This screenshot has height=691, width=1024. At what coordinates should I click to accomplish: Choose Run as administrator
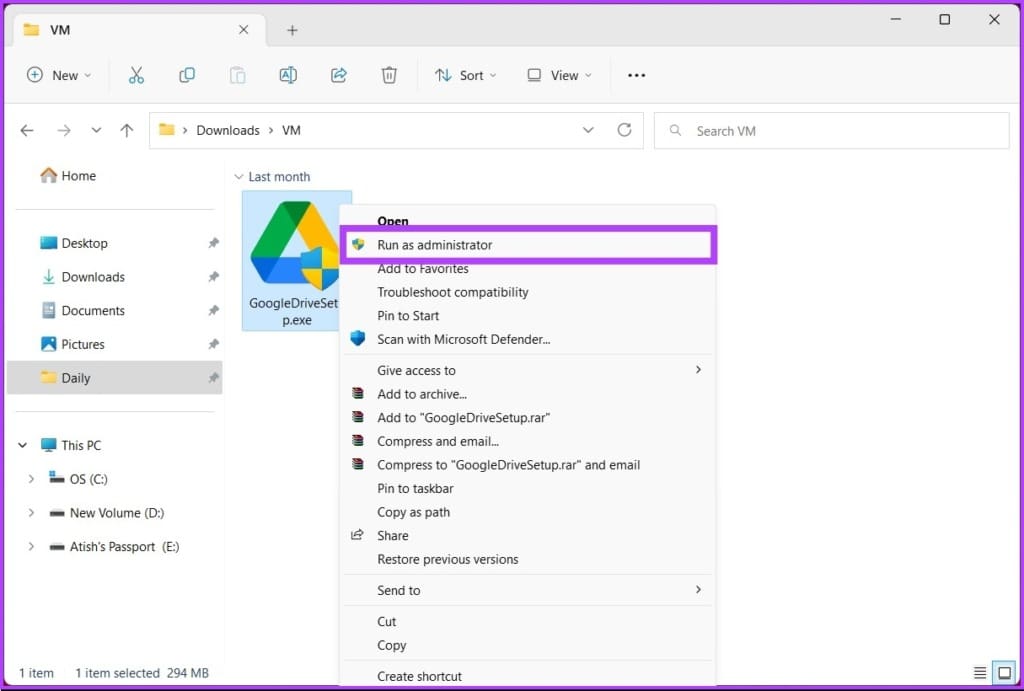point(528,245)
